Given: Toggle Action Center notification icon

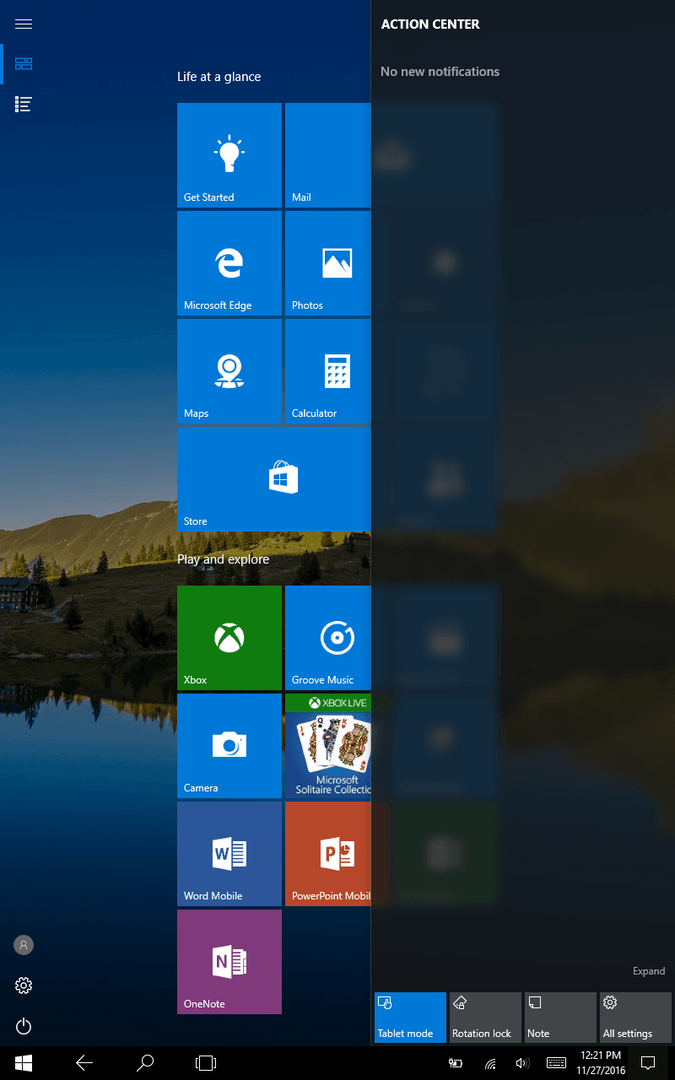Looking at the screenshot, I should click(x=648, y=1063).
